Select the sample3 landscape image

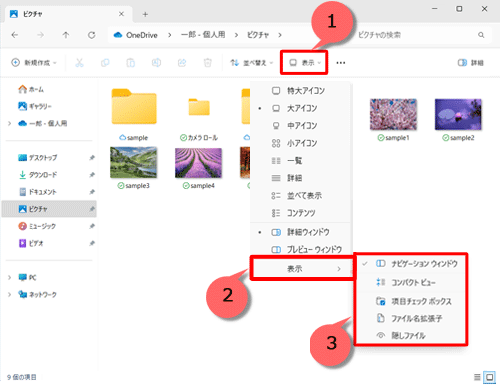pyautogui.click(x=134, y=168)
